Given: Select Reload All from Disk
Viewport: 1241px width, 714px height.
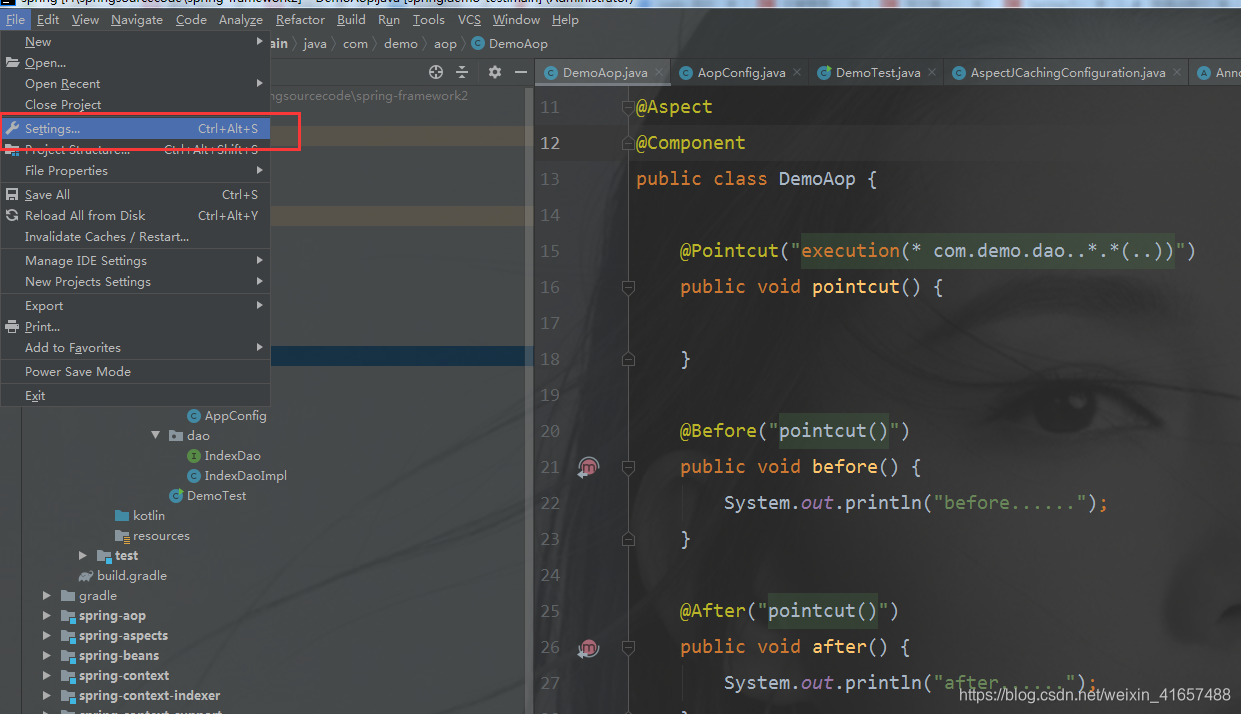Looking at the screenshot, I should (135, 216).
